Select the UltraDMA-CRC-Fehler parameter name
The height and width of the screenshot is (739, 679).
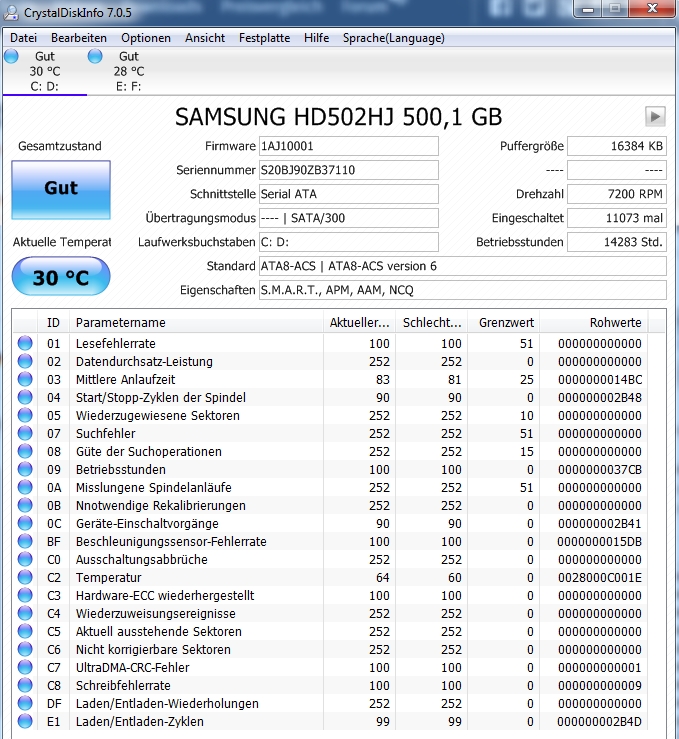(x=132, y=667)
